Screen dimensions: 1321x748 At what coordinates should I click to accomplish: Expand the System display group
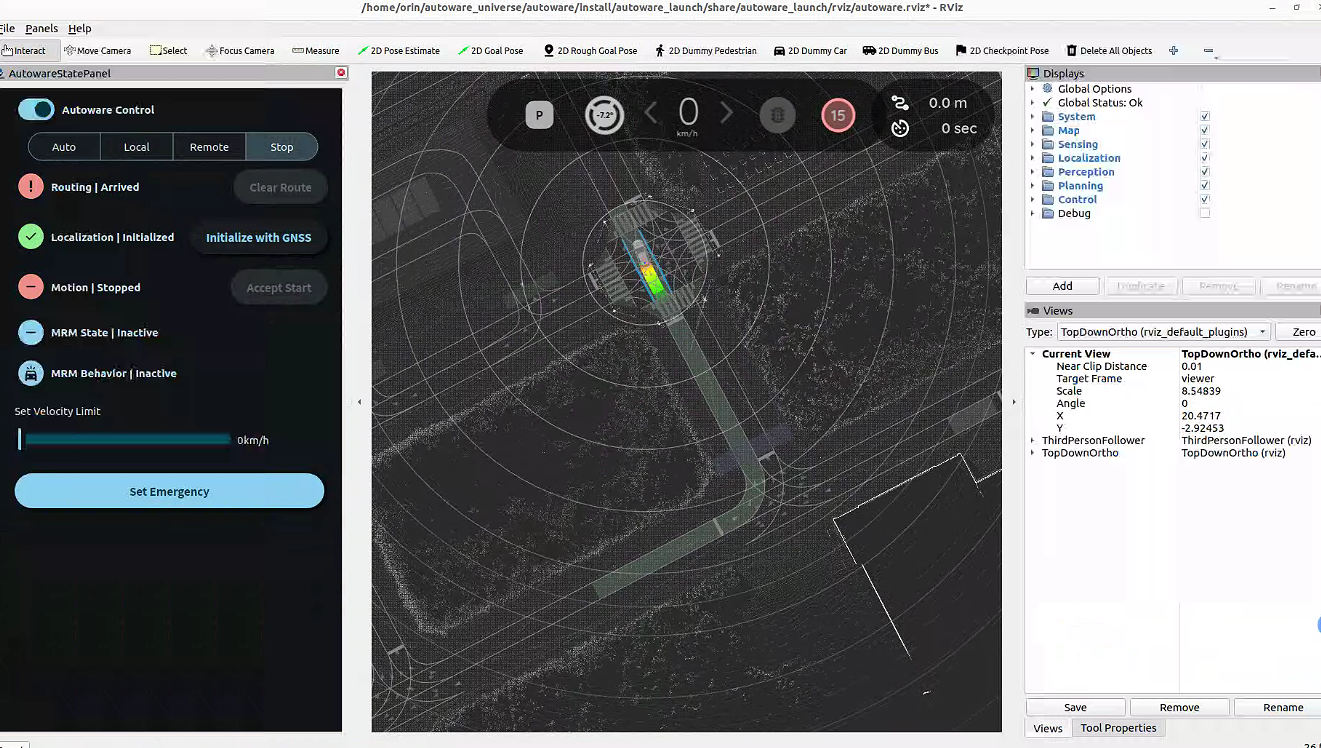pos(1033,117)
